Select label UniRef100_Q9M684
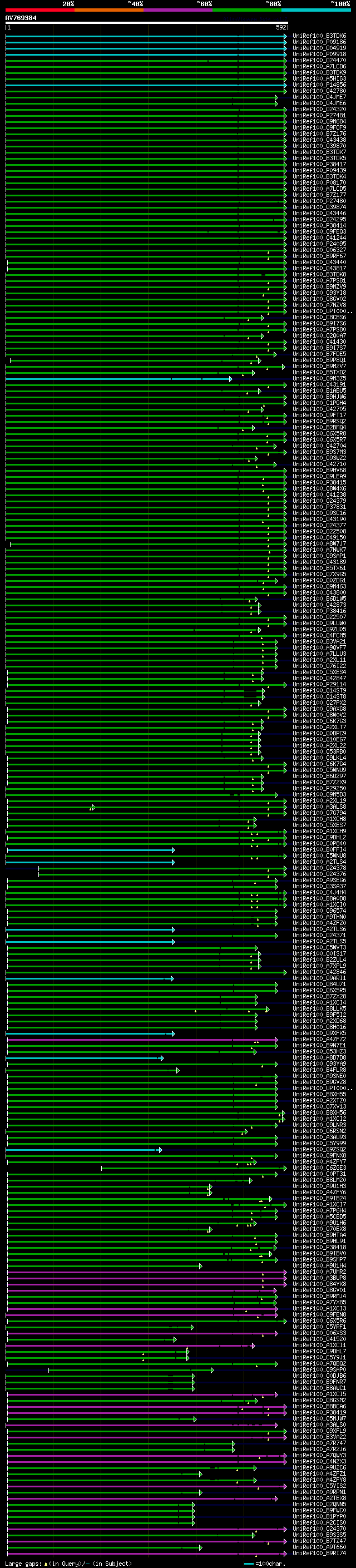Viewport: 356px width, 1568px height. coord(319,122)
